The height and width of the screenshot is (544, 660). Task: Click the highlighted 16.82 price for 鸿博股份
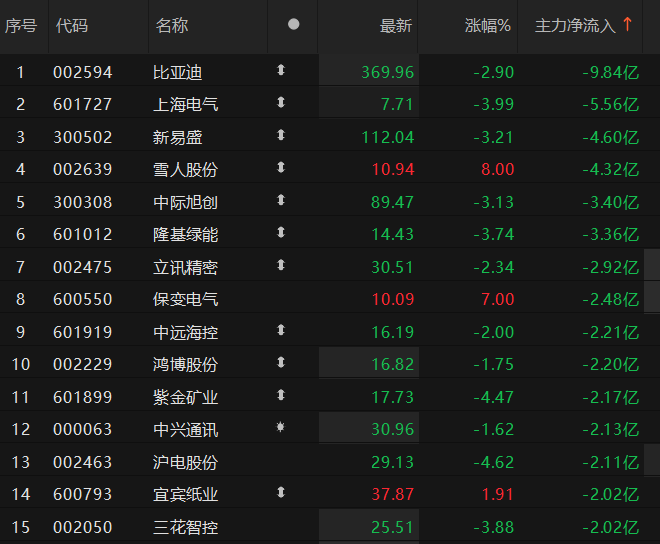[x=392, y=364]
